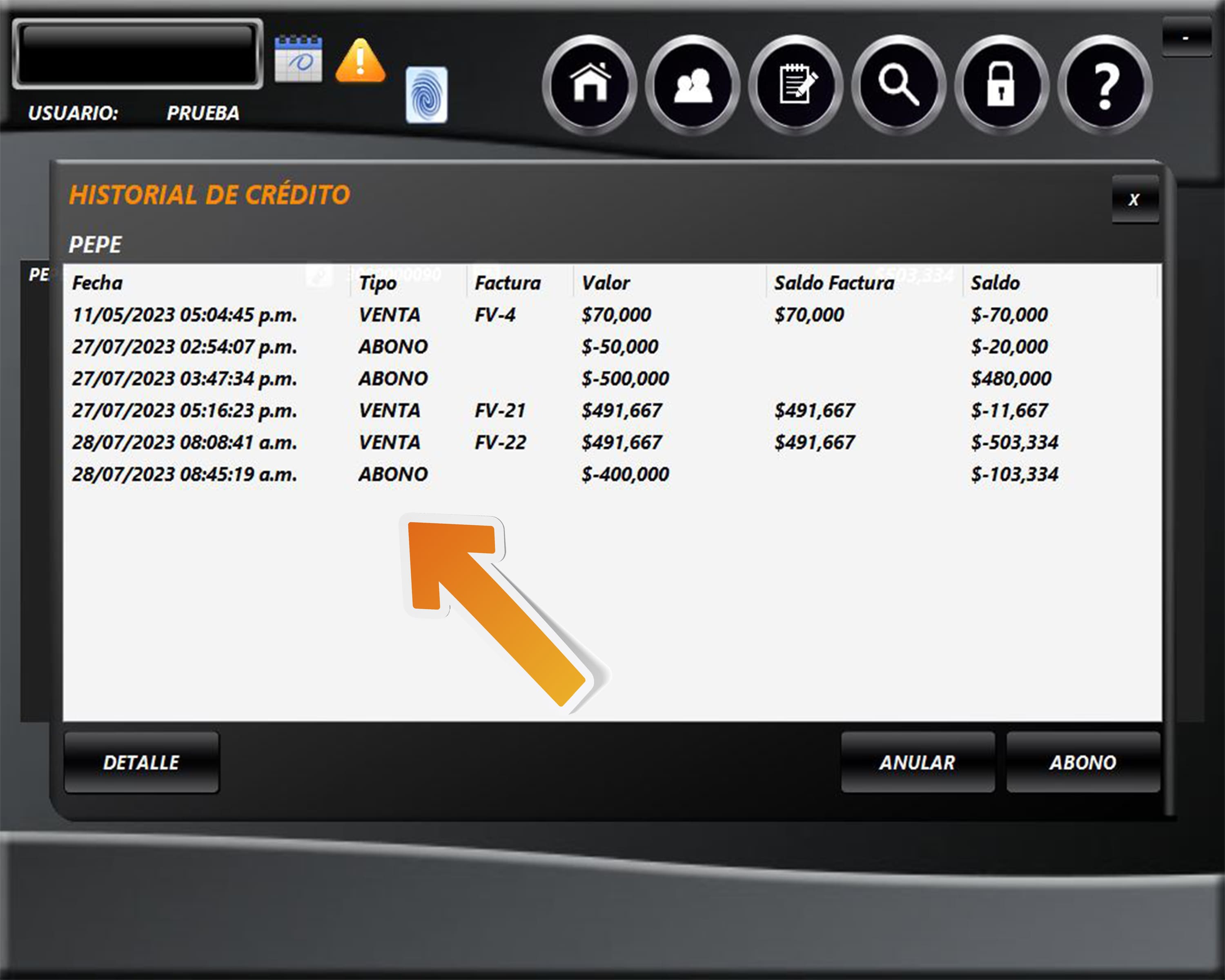Close the Historial de Crédito dialog
Screen dimensions: 1225x980
pyautogui.click(x=1134, y=199)
